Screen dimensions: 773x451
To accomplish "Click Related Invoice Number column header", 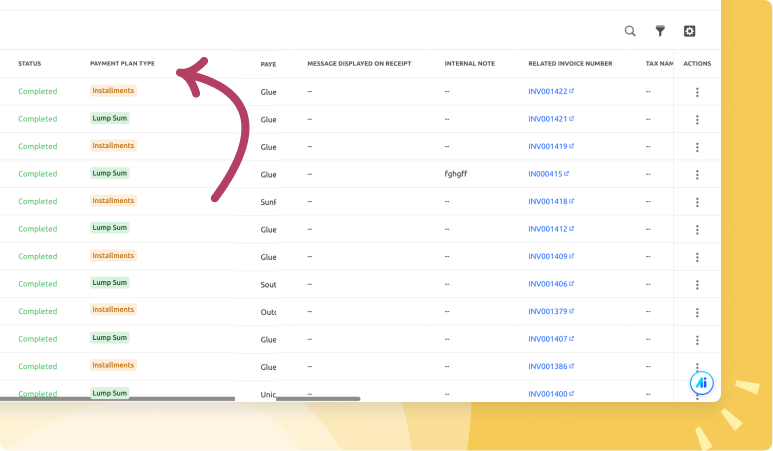I will pos(570,64).
